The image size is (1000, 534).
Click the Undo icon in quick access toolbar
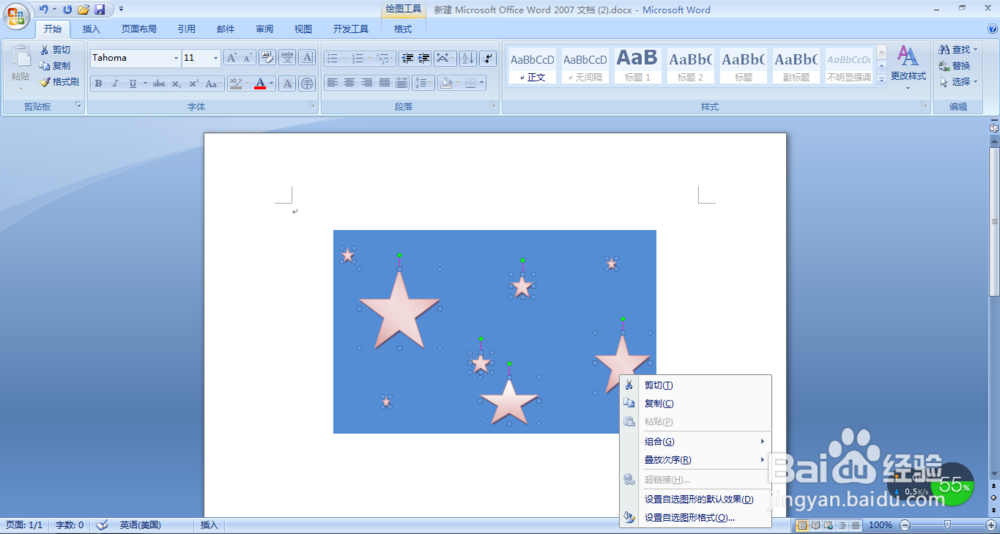click(43, 10)
